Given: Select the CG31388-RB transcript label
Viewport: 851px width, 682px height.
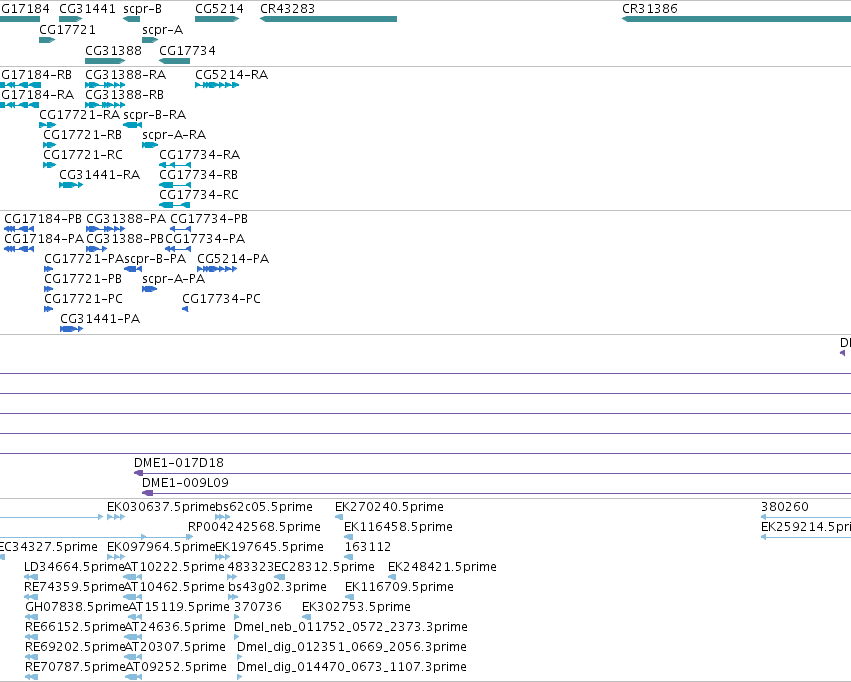Looking at the screenshot, I should [124, 94].
